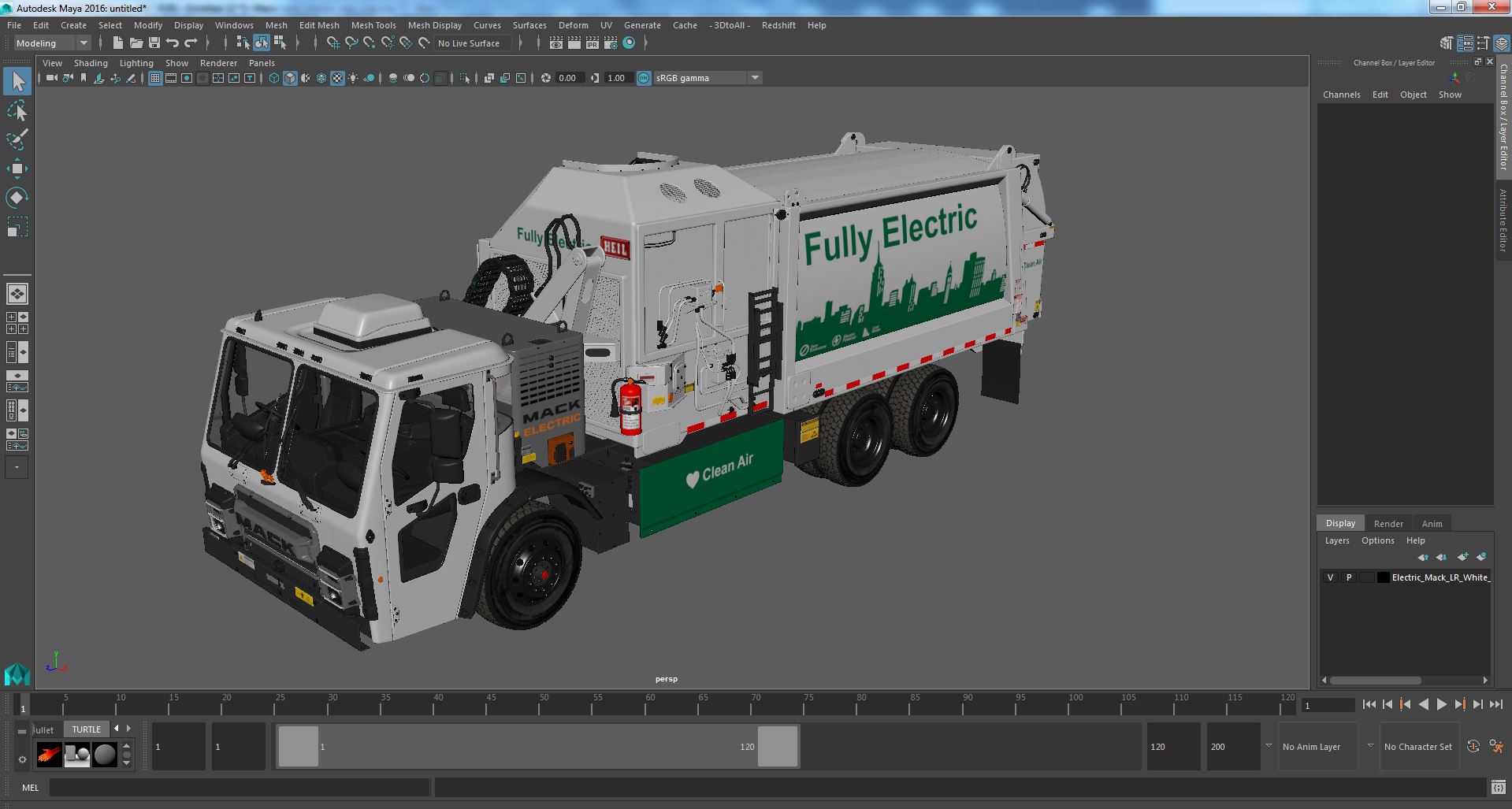Open the Modeling menu set dropdown
This screenshot has width=1512, height=809.
tap(53, 43)
